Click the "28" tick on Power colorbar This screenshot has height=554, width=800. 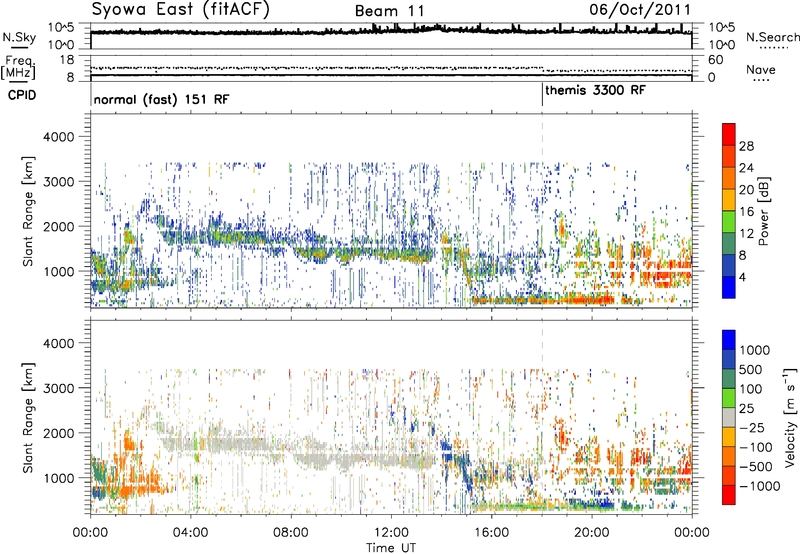[x=746, y=146]
